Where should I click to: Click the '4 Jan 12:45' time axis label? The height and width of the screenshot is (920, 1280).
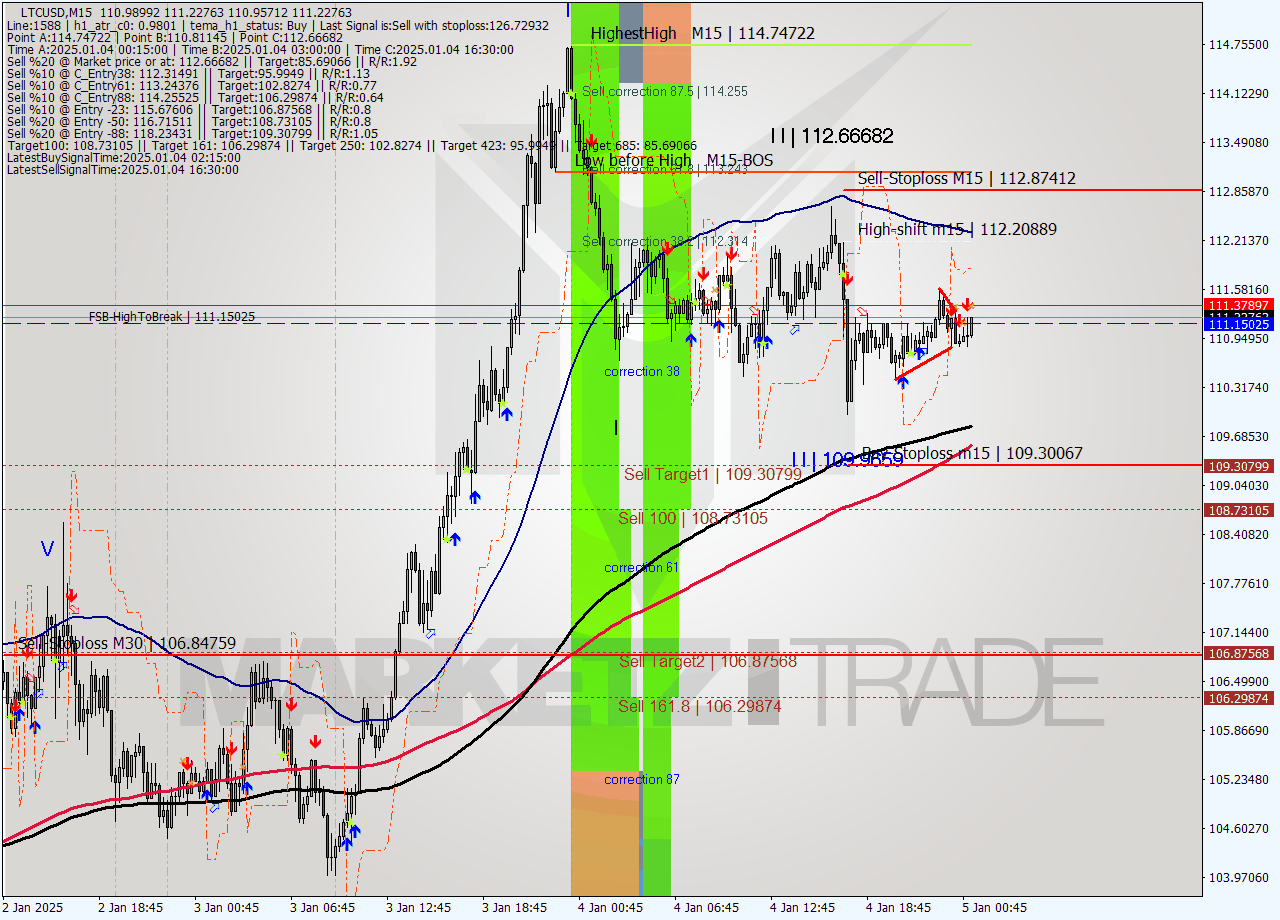(x=803, y=907)
